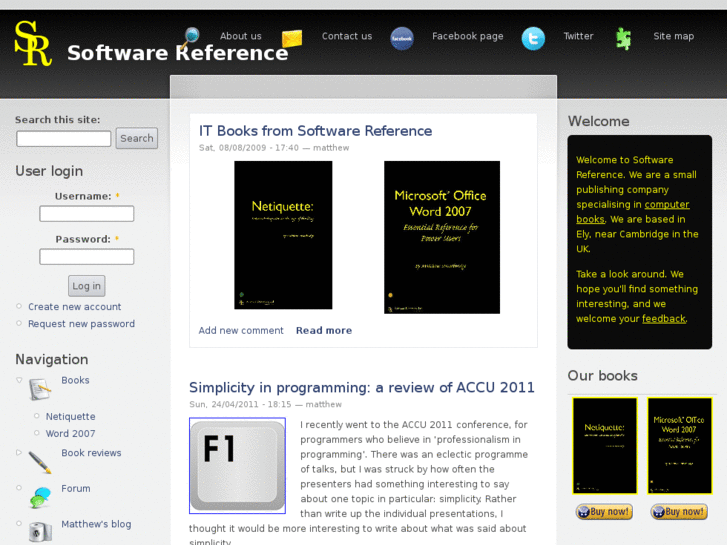
Task: Open the Books navigation link
Action: [x=76, y=380]
